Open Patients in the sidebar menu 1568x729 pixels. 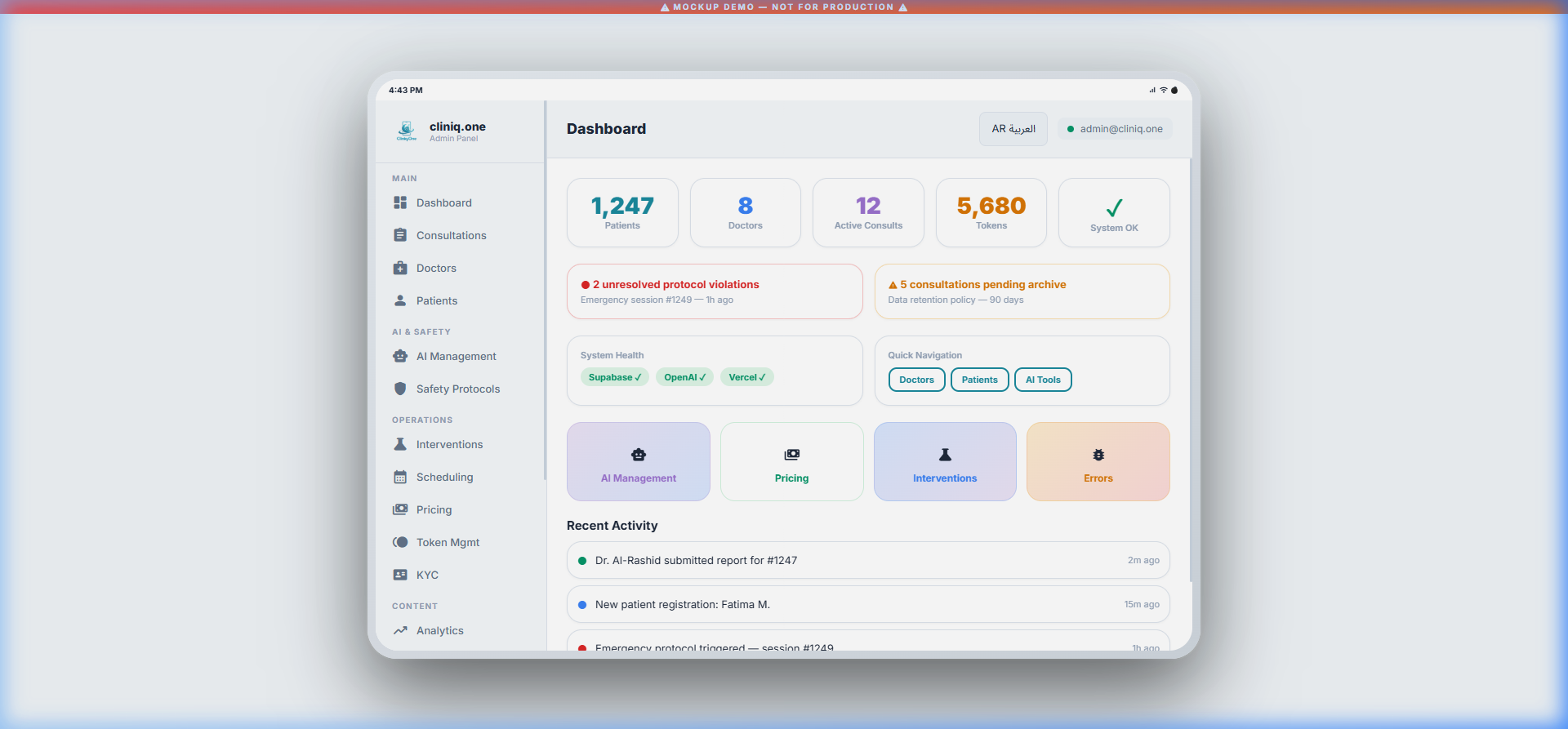pos(436,300)
